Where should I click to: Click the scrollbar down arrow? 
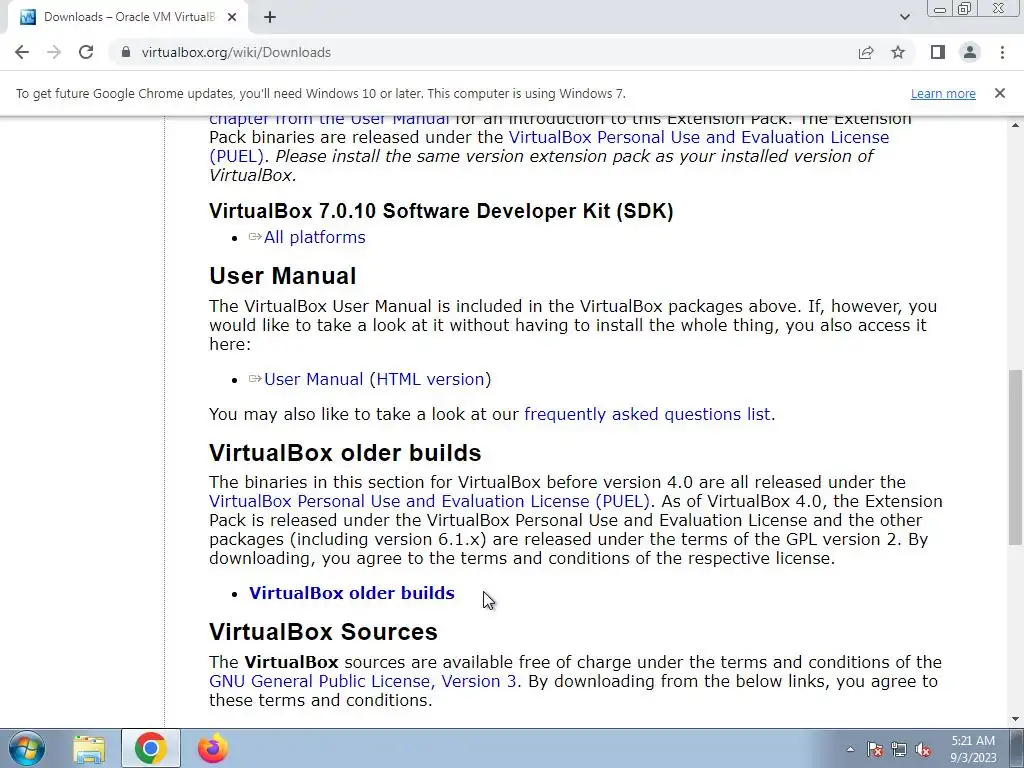(x=1015, y=719)
